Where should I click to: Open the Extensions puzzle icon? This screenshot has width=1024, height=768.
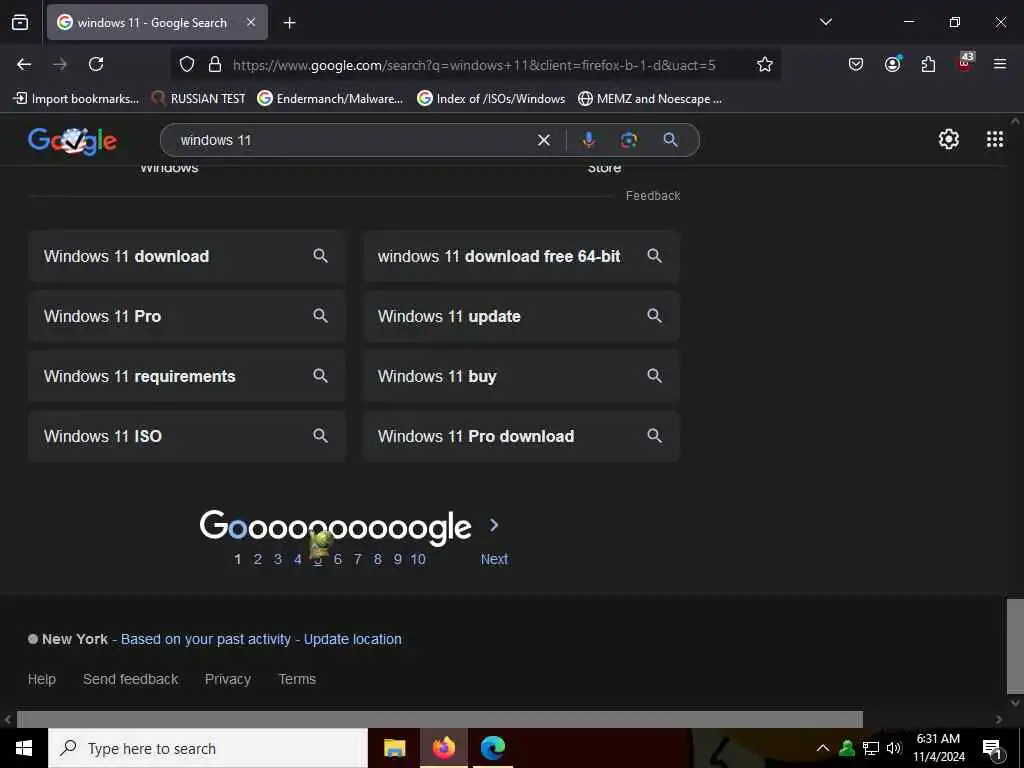(928, 64)
